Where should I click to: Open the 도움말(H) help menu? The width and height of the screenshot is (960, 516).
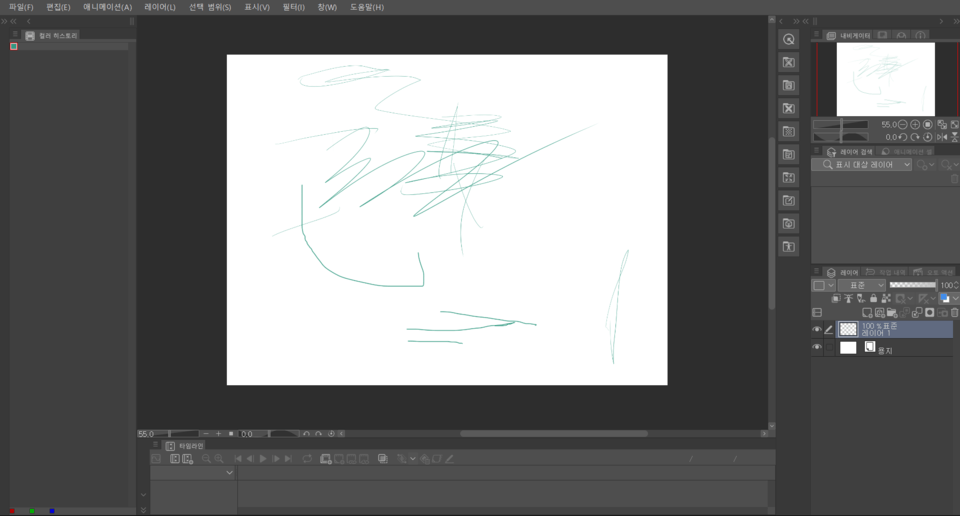pyautogui.click(x=367, y=7)
